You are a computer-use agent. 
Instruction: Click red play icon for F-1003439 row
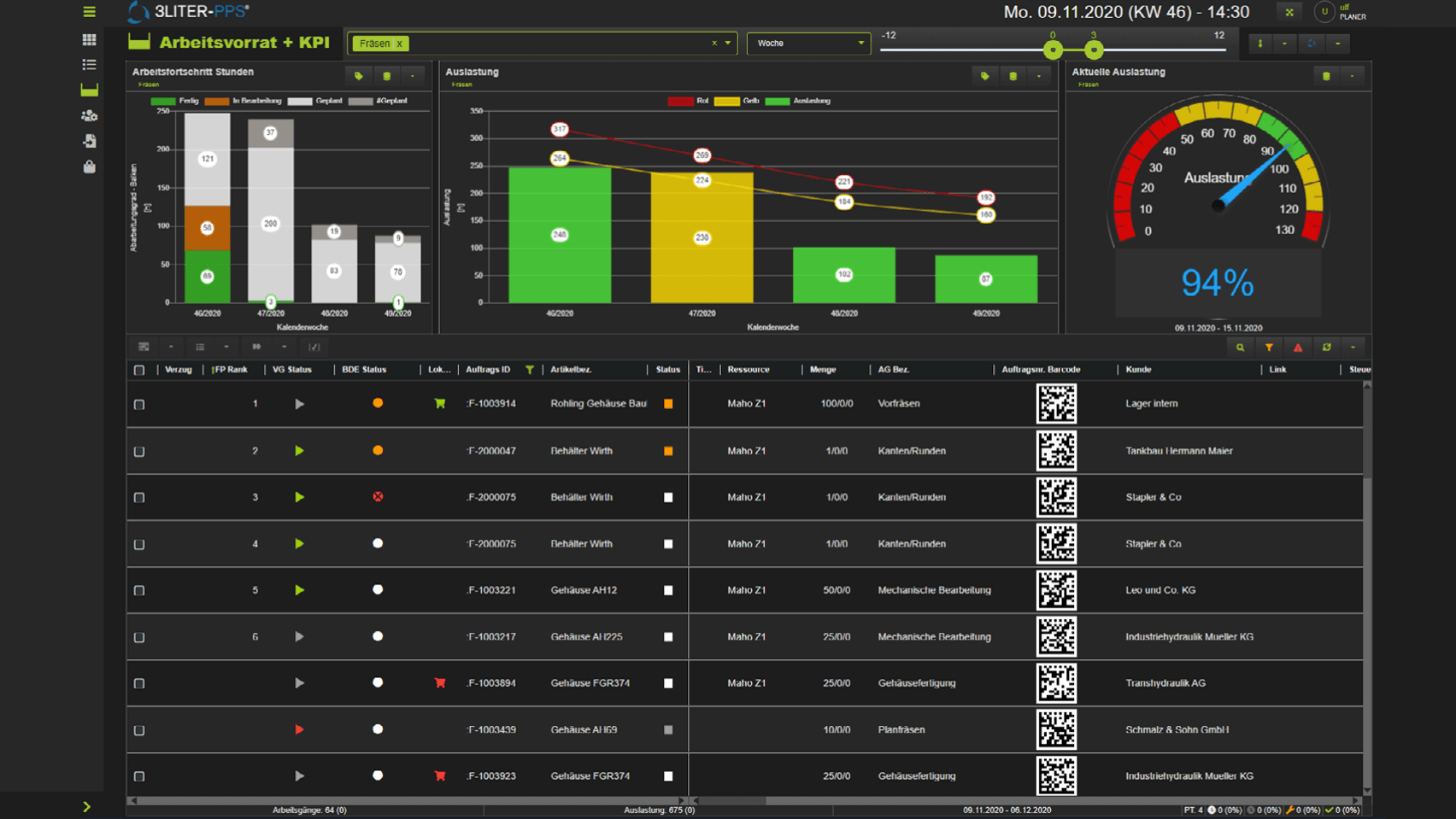tap(299, 730)
